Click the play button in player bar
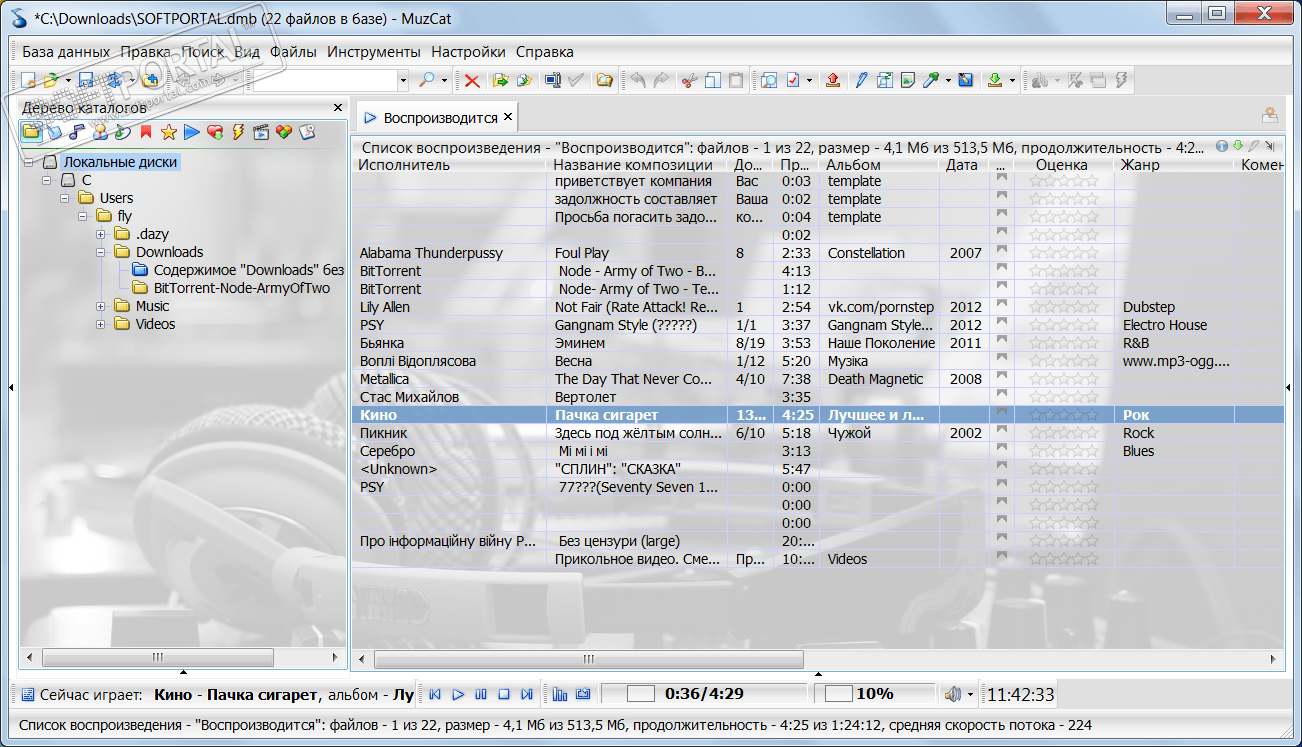The image size is (1302, 747). 458,694
